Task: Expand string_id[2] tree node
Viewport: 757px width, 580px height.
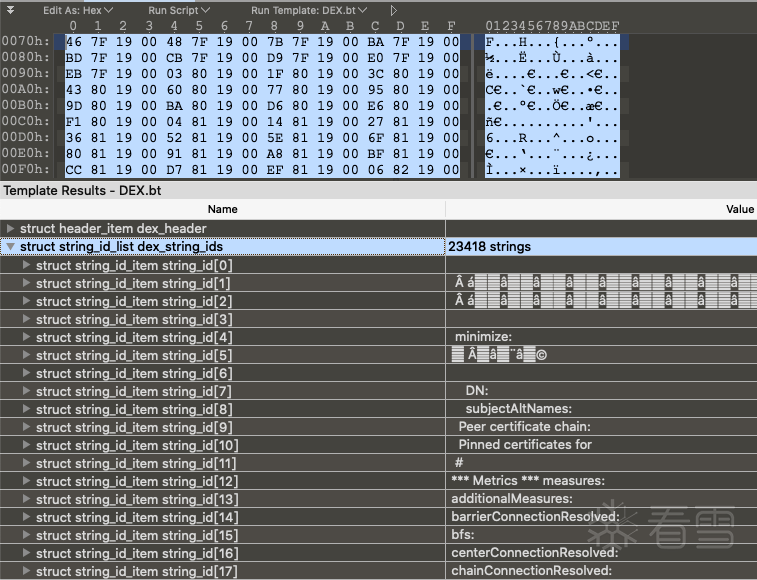Action: (x=27, y=301)
